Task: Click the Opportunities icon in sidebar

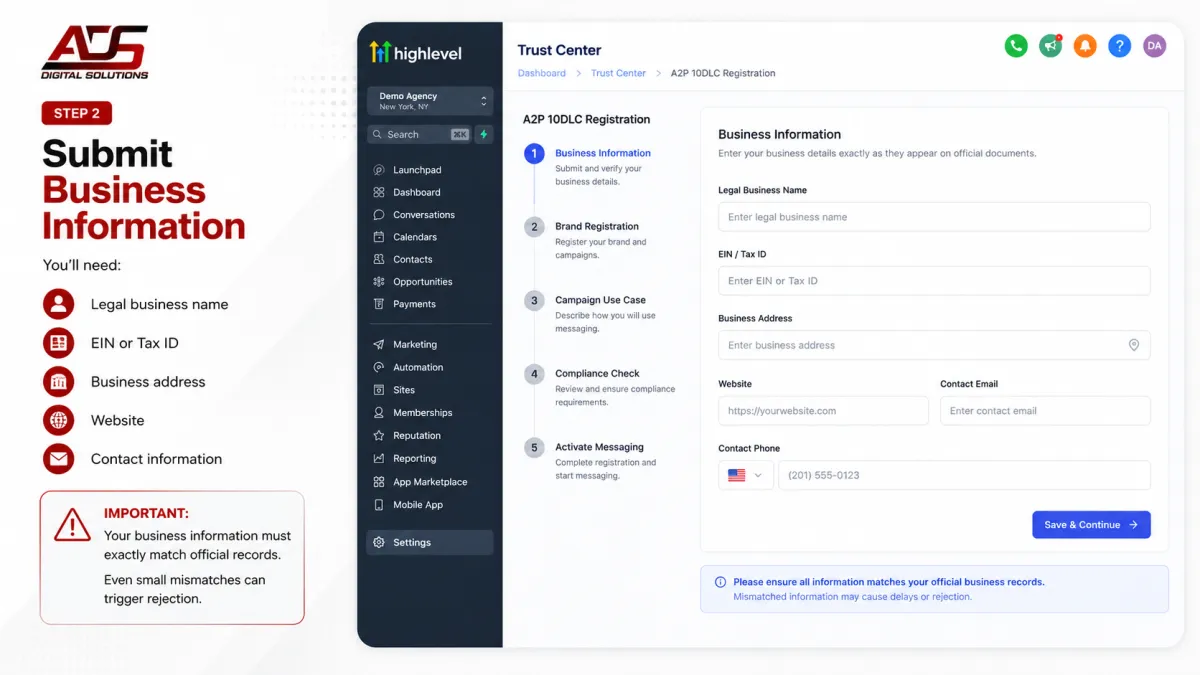Action: click(x=379, y=282)
